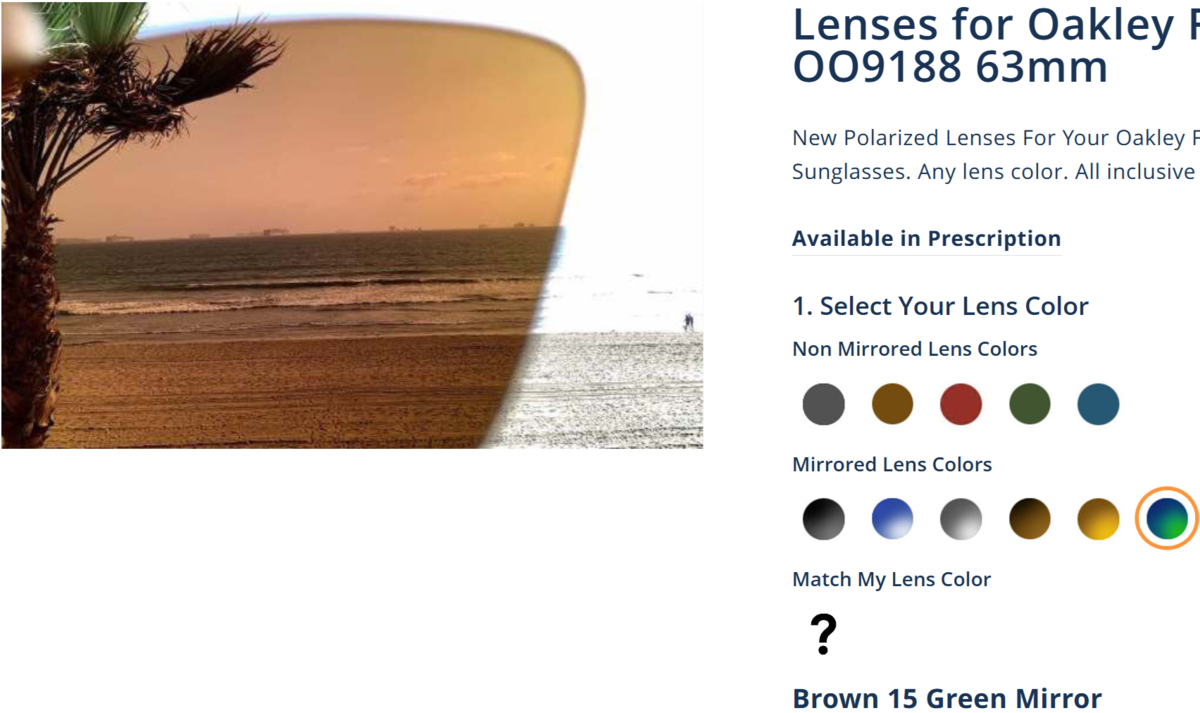Select the blue non-mirrored lens color
1200x713 pixels.
tap(1098, 404)
